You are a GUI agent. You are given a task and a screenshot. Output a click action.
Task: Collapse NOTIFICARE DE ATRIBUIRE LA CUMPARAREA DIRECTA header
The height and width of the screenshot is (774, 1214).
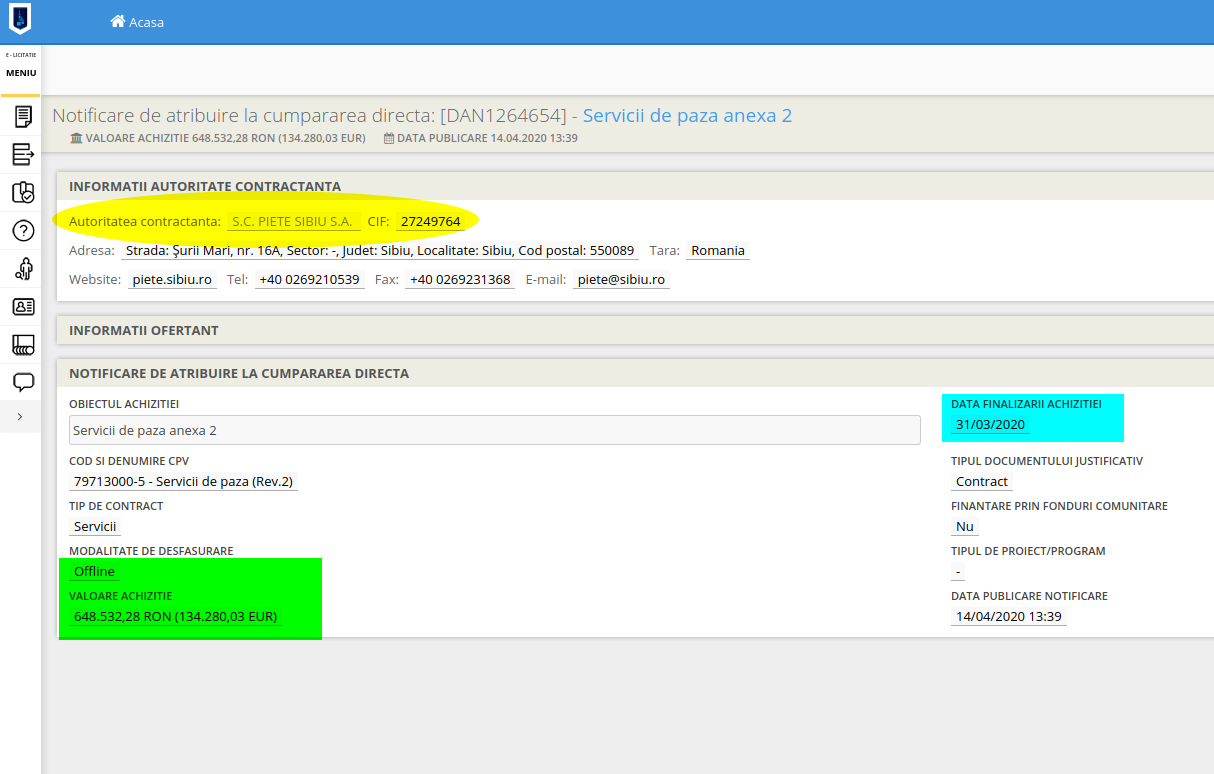click(635, 373)
